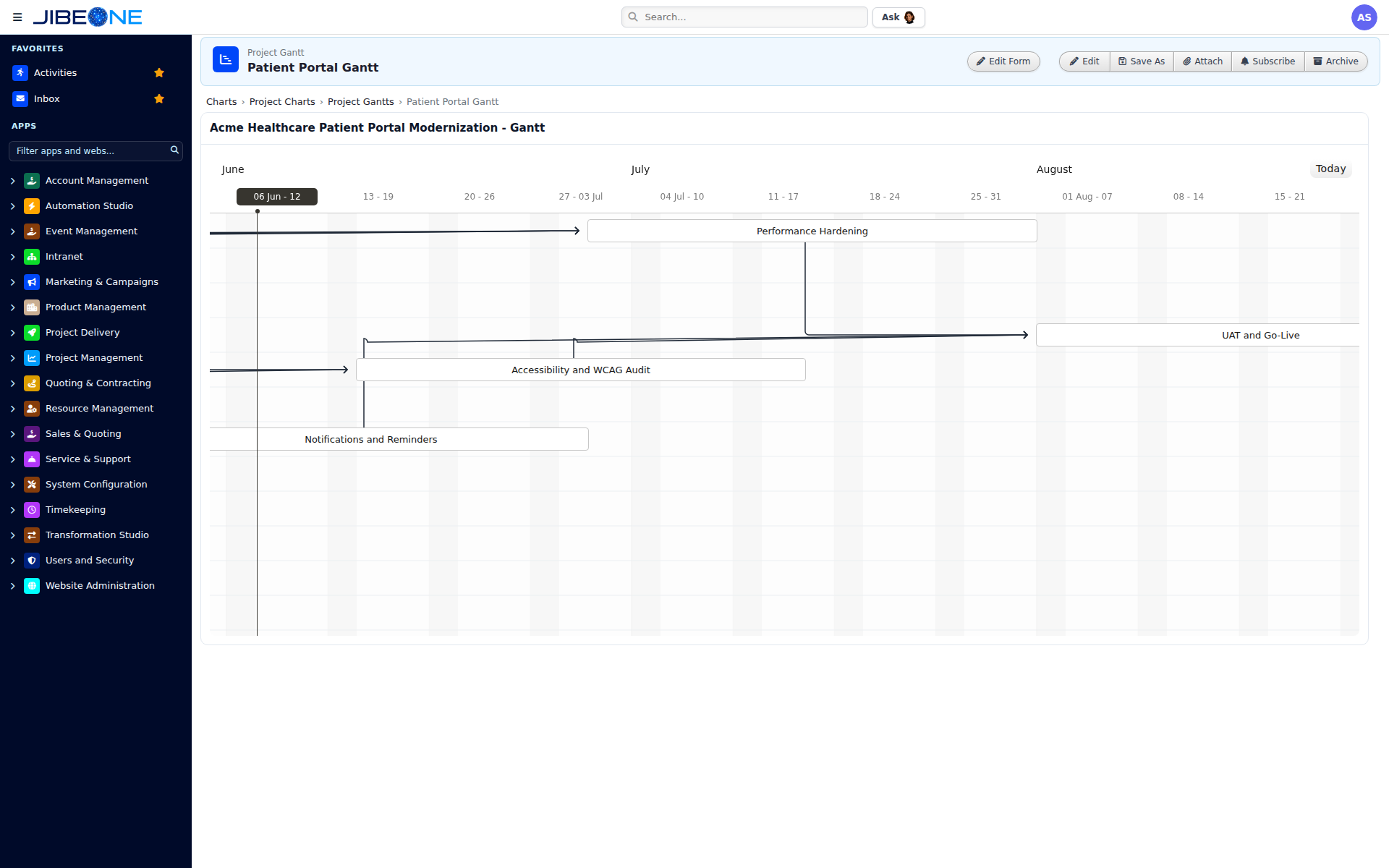Screen dimensions: 1389x868
Task: Click the JibeOne logo
Action: pos(88,17)
